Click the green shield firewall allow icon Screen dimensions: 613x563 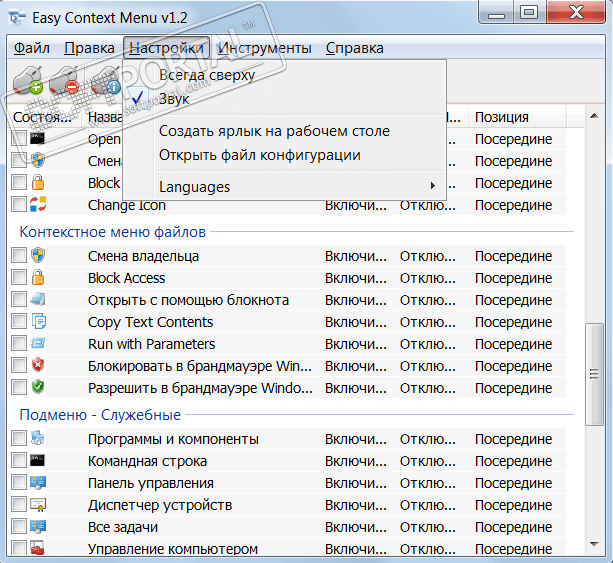click(x=38, y=388)
